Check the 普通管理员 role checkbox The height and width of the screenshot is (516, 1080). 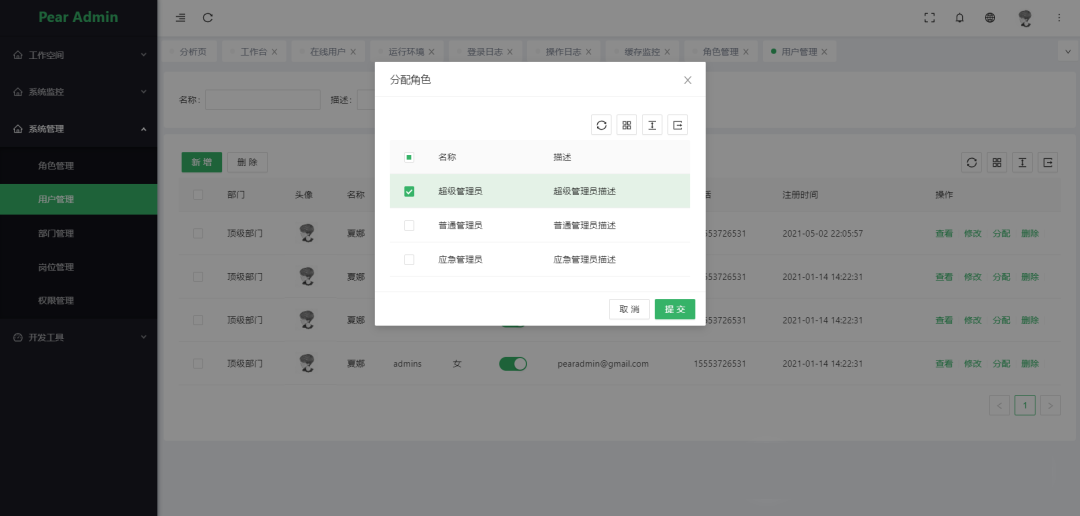[x=409, y=225]
